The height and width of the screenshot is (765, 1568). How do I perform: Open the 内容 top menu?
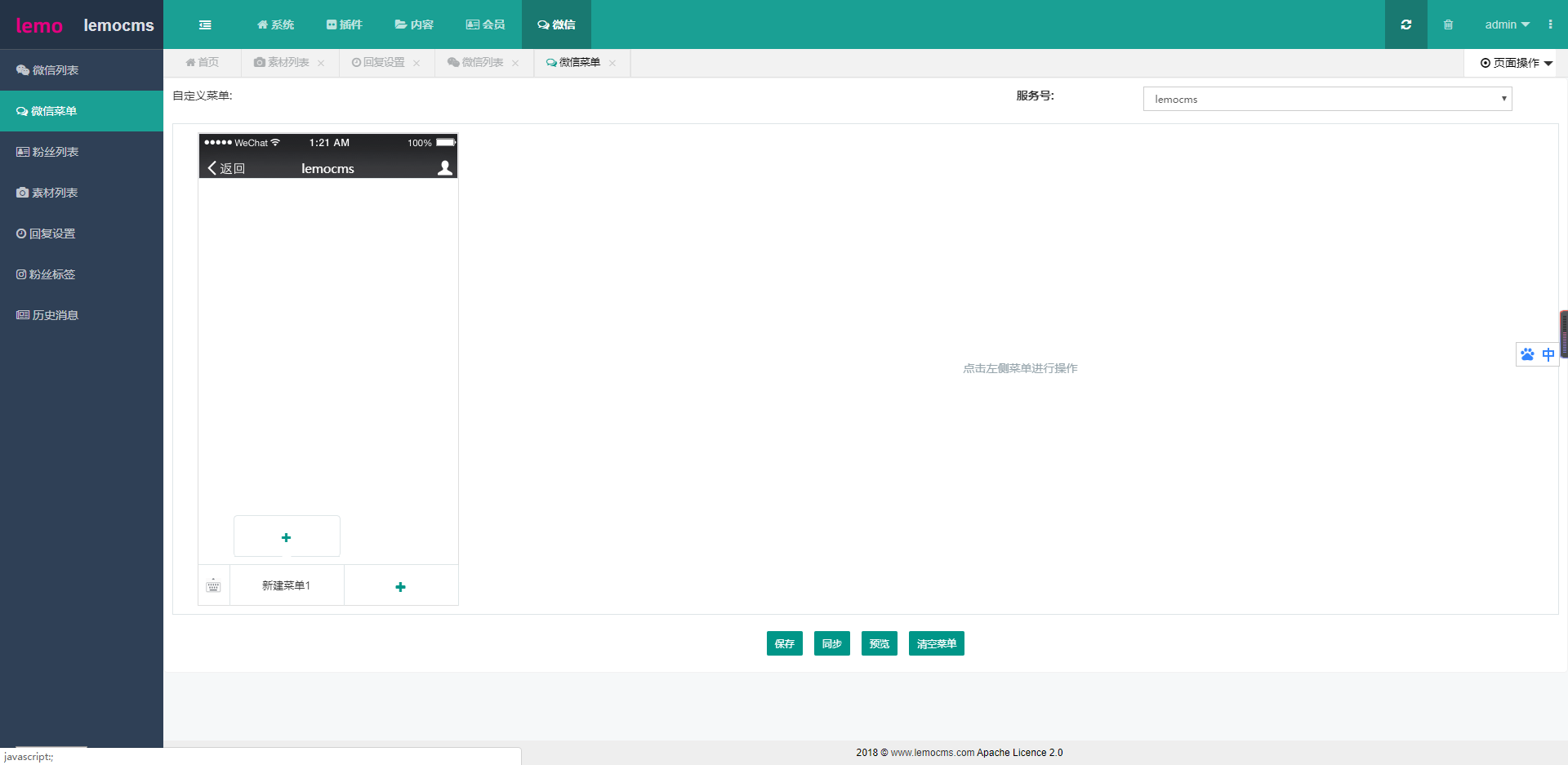(414, 24)
